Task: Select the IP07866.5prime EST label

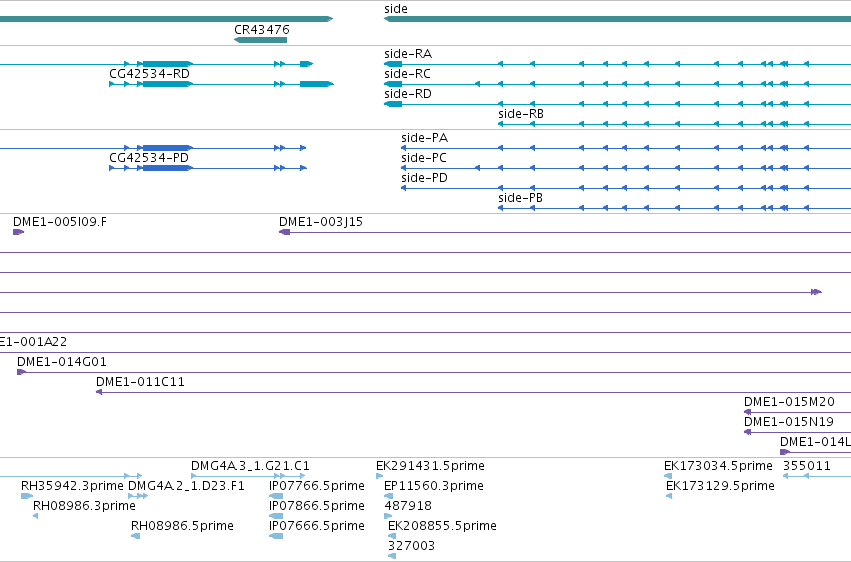Action: coord(316,506)
